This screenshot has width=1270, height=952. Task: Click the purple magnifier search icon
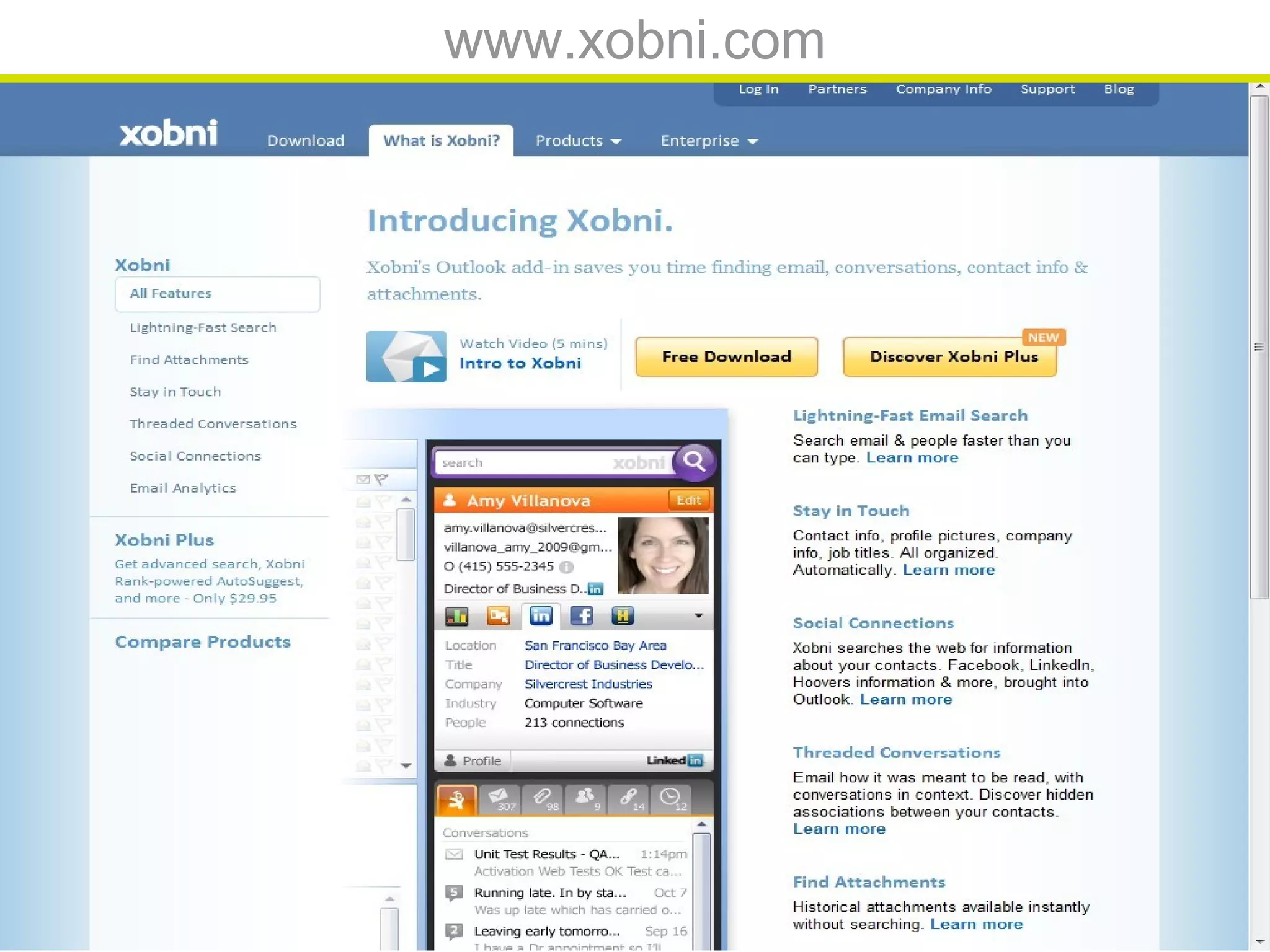(694, 462)
